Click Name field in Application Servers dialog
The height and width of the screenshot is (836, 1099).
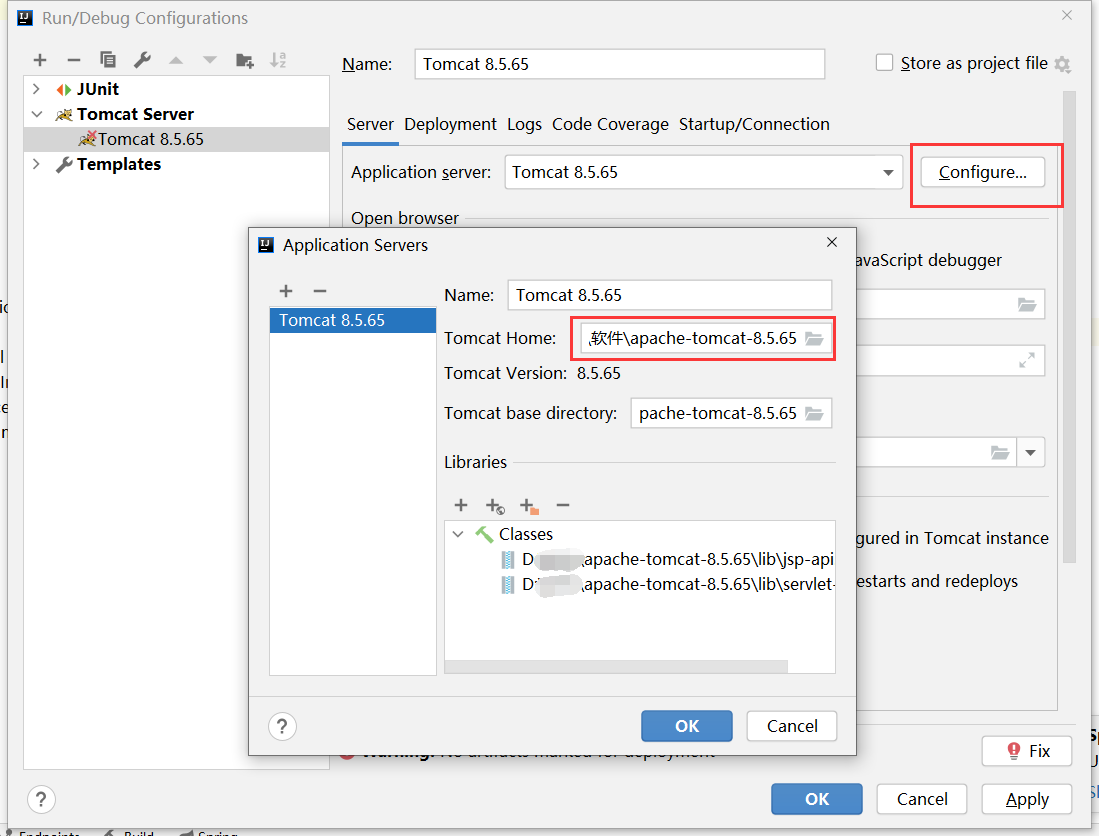tap(669, 295)
